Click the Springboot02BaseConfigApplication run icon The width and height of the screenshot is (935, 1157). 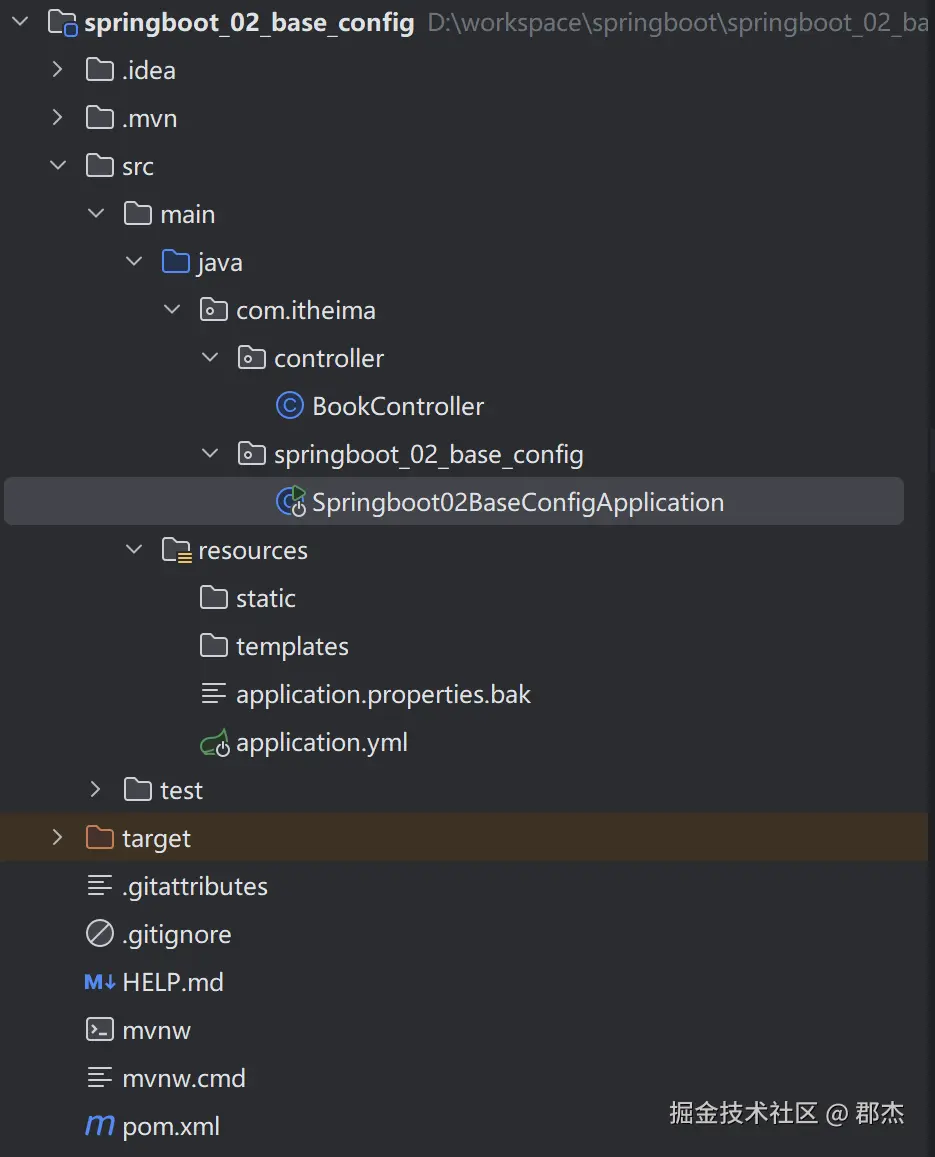[290, 502]
